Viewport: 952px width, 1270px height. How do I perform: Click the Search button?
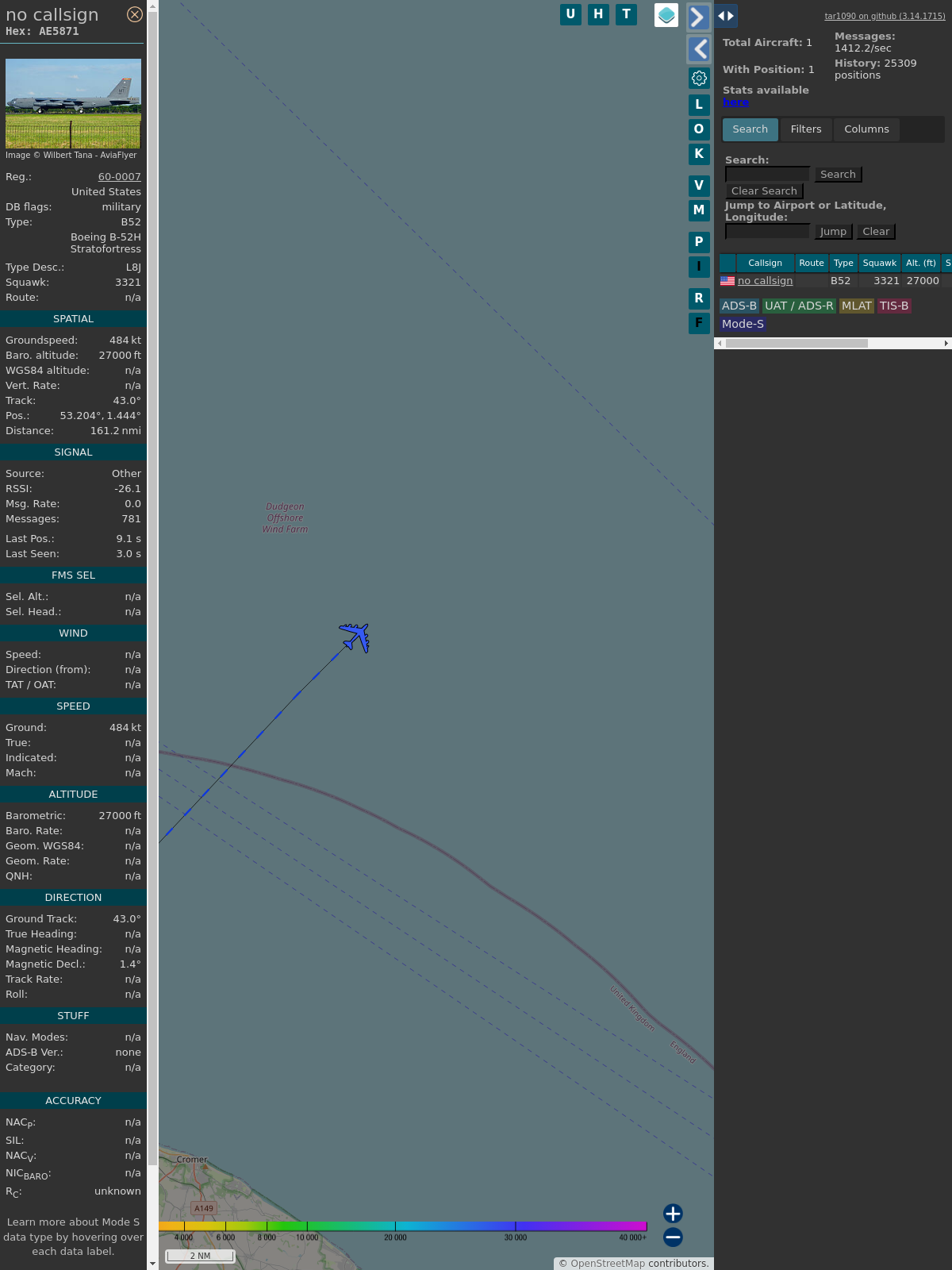838,175
